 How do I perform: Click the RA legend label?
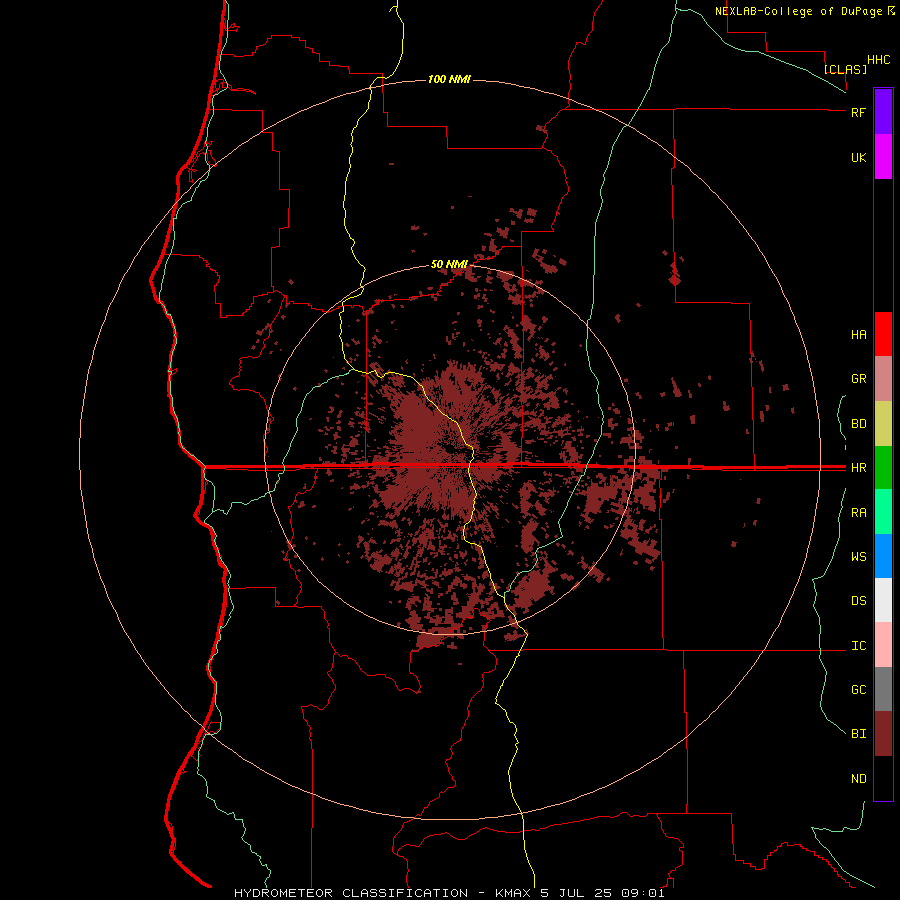click(x=859, y=513)
